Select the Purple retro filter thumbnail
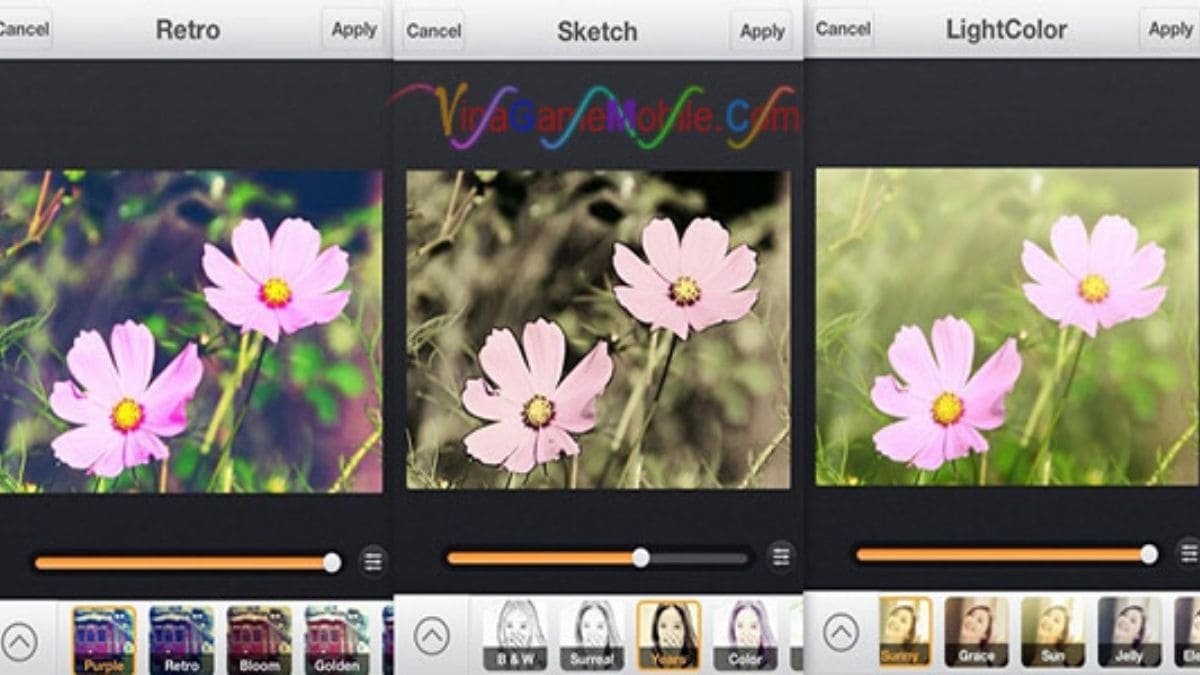Screen dimensions: 1200x675 click(x=104, y=639)
